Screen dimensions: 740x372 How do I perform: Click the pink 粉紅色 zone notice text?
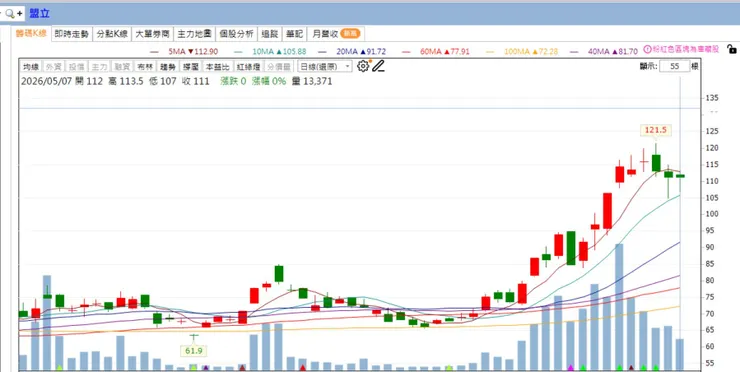point(686,49)
